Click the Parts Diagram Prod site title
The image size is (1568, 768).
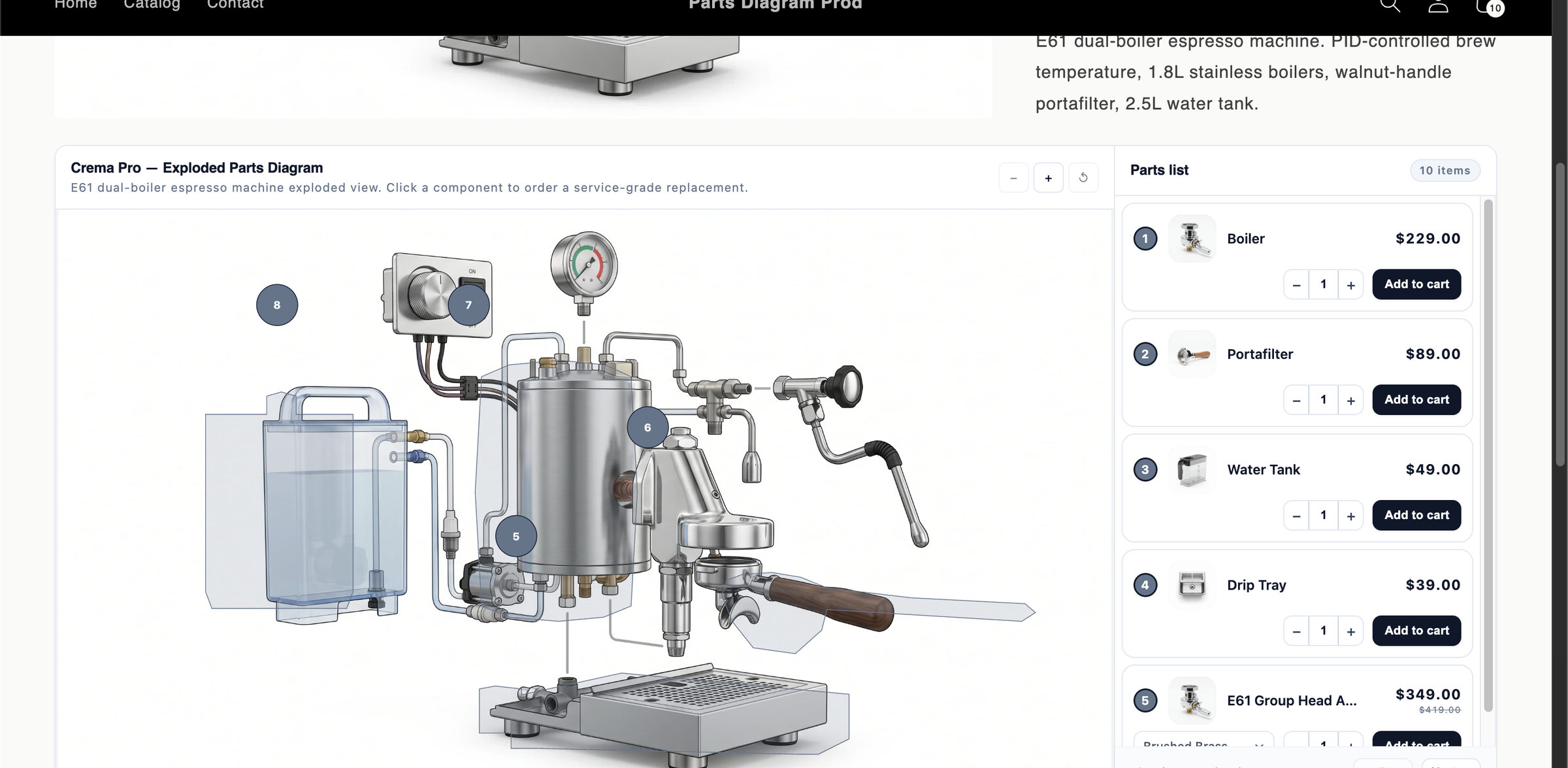click(x=776, y=5)
